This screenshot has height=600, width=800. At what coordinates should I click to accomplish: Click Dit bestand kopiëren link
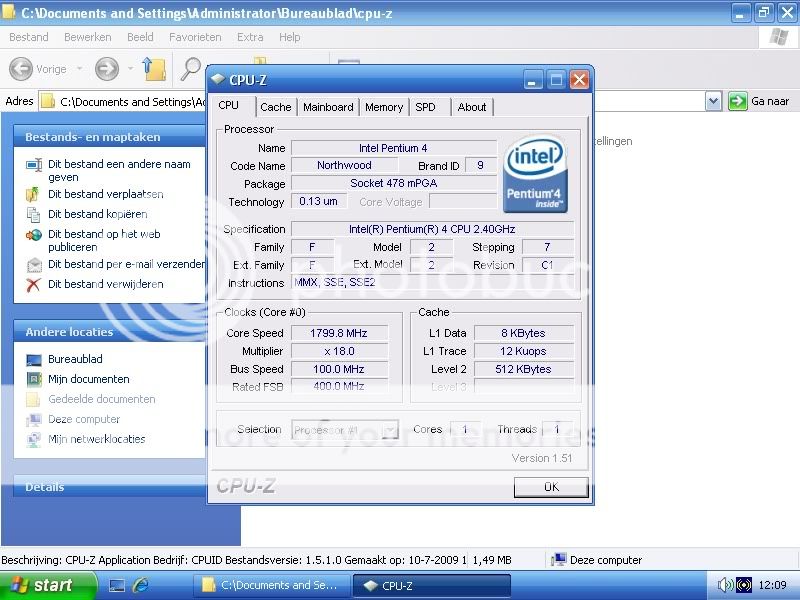97,214
